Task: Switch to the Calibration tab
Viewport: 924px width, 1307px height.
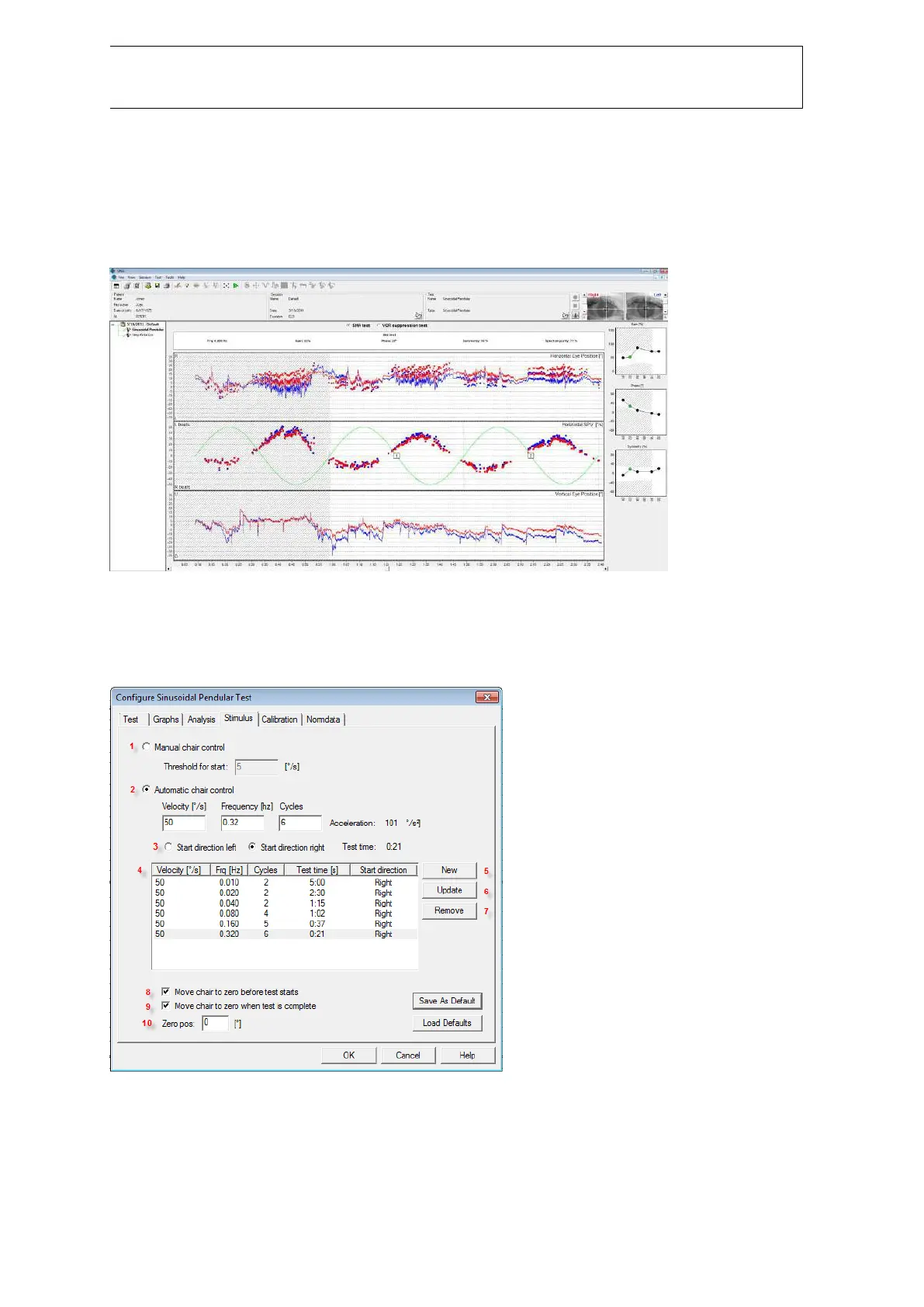Action: pos(279,719)
